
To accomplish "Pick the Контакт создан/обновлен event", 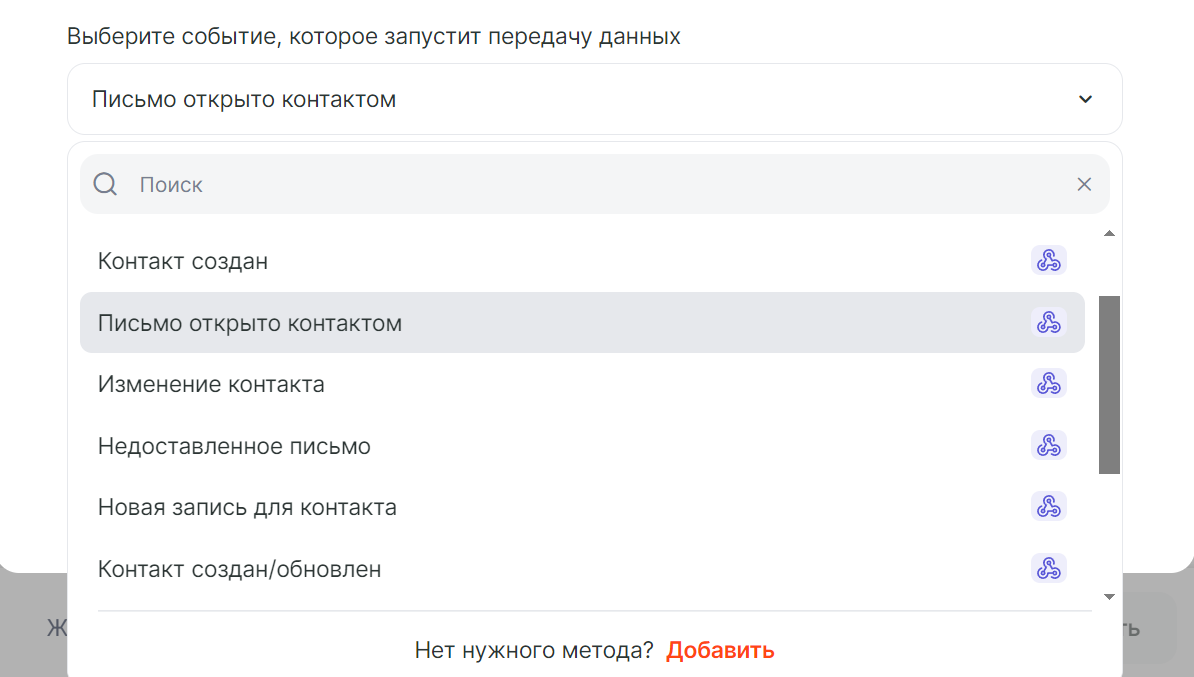I will (x=583, y=569).
